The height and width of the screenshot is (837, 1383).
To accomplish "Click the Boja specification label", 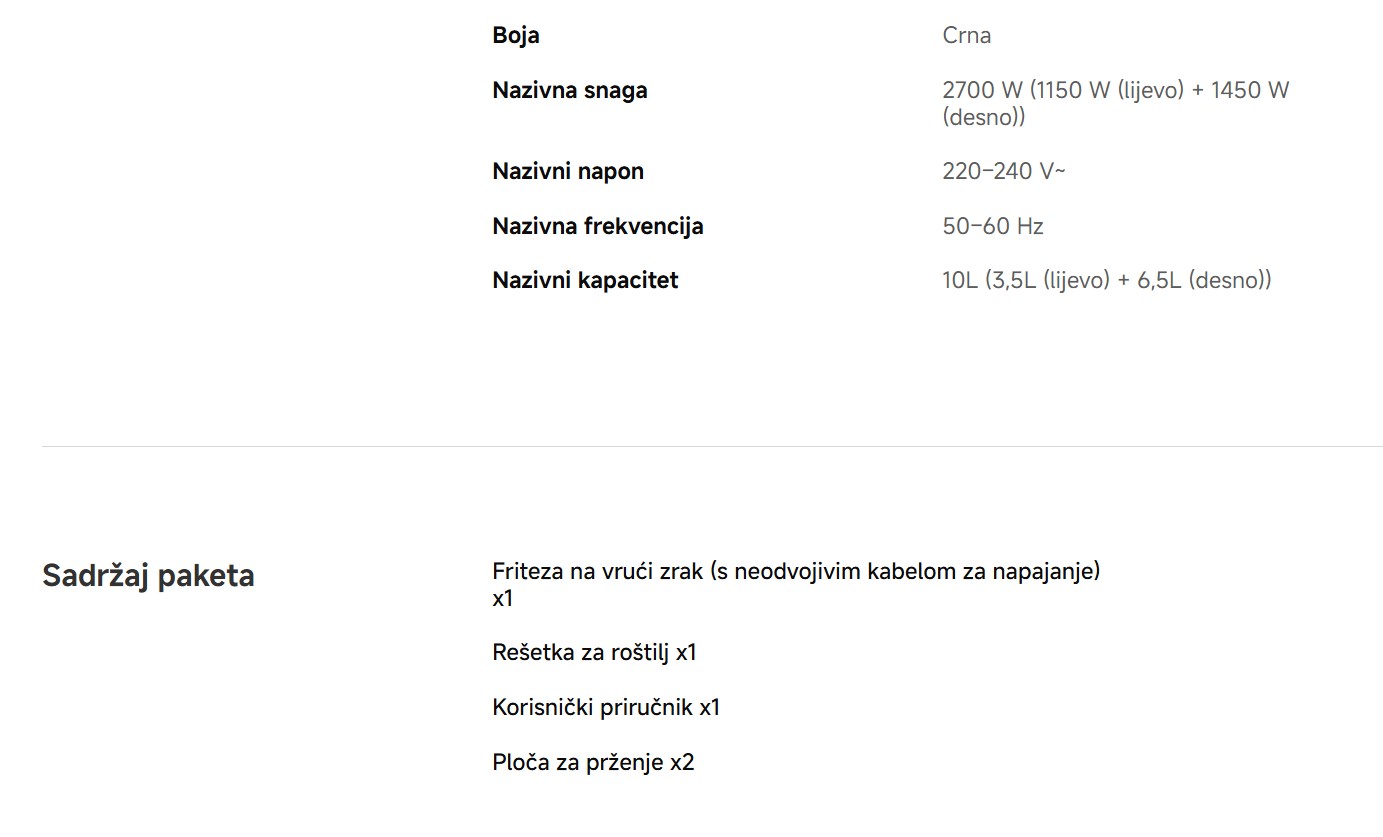I will (x=516, y=36).
